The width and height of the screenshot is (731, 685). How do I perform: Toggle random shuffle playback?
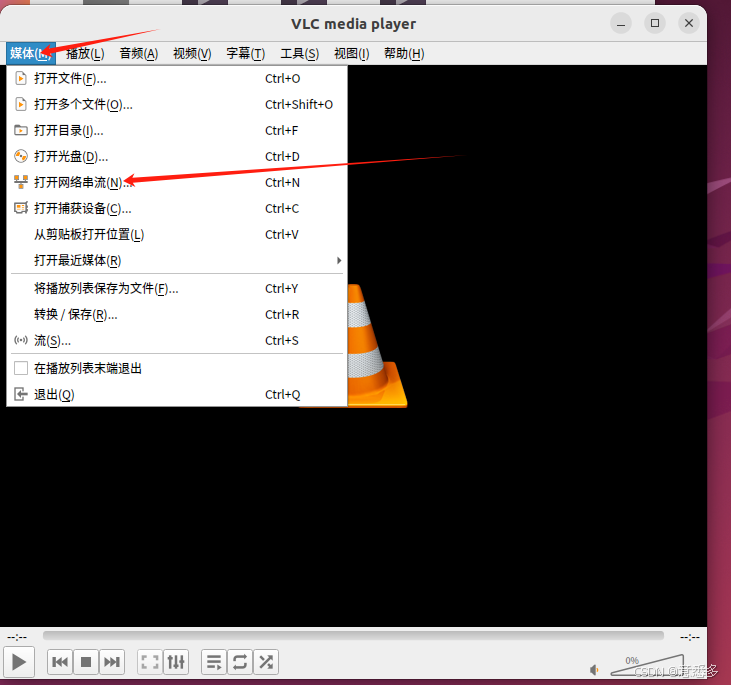[x=266, y=662]
